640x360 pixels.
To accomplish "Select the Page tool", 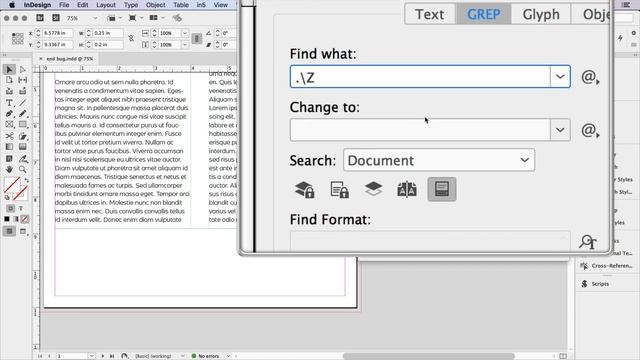I will tap(10, 80).
